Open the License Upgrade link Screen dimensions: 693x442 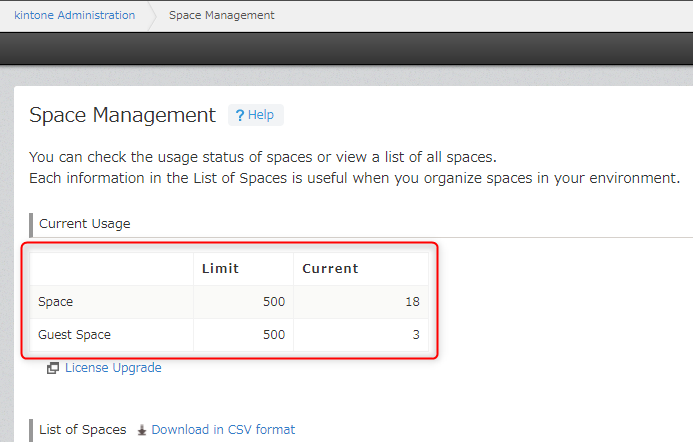(x=113, y=368)
